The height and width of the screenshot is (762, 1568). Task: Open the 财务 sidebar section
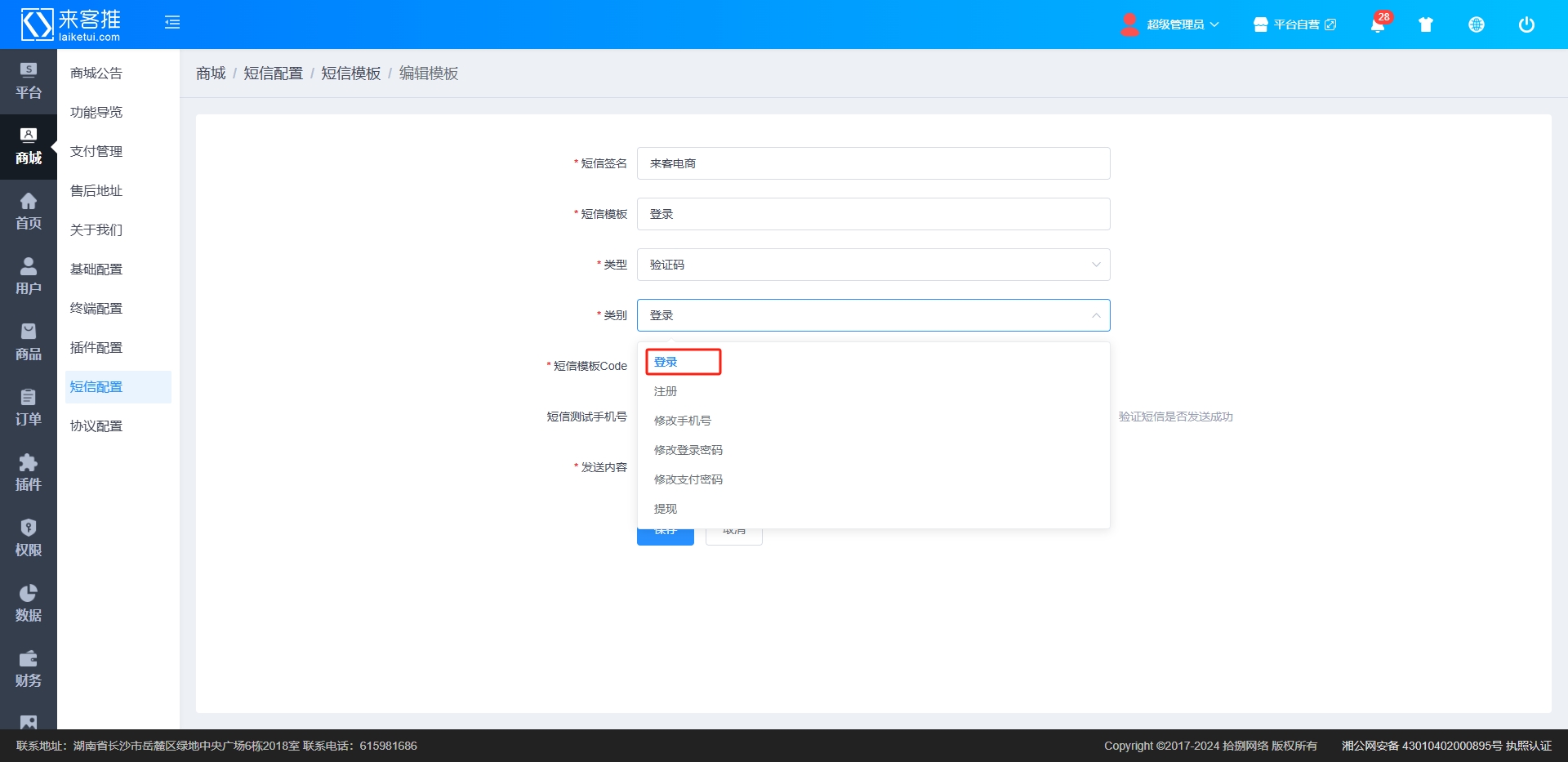coord(29,669)
